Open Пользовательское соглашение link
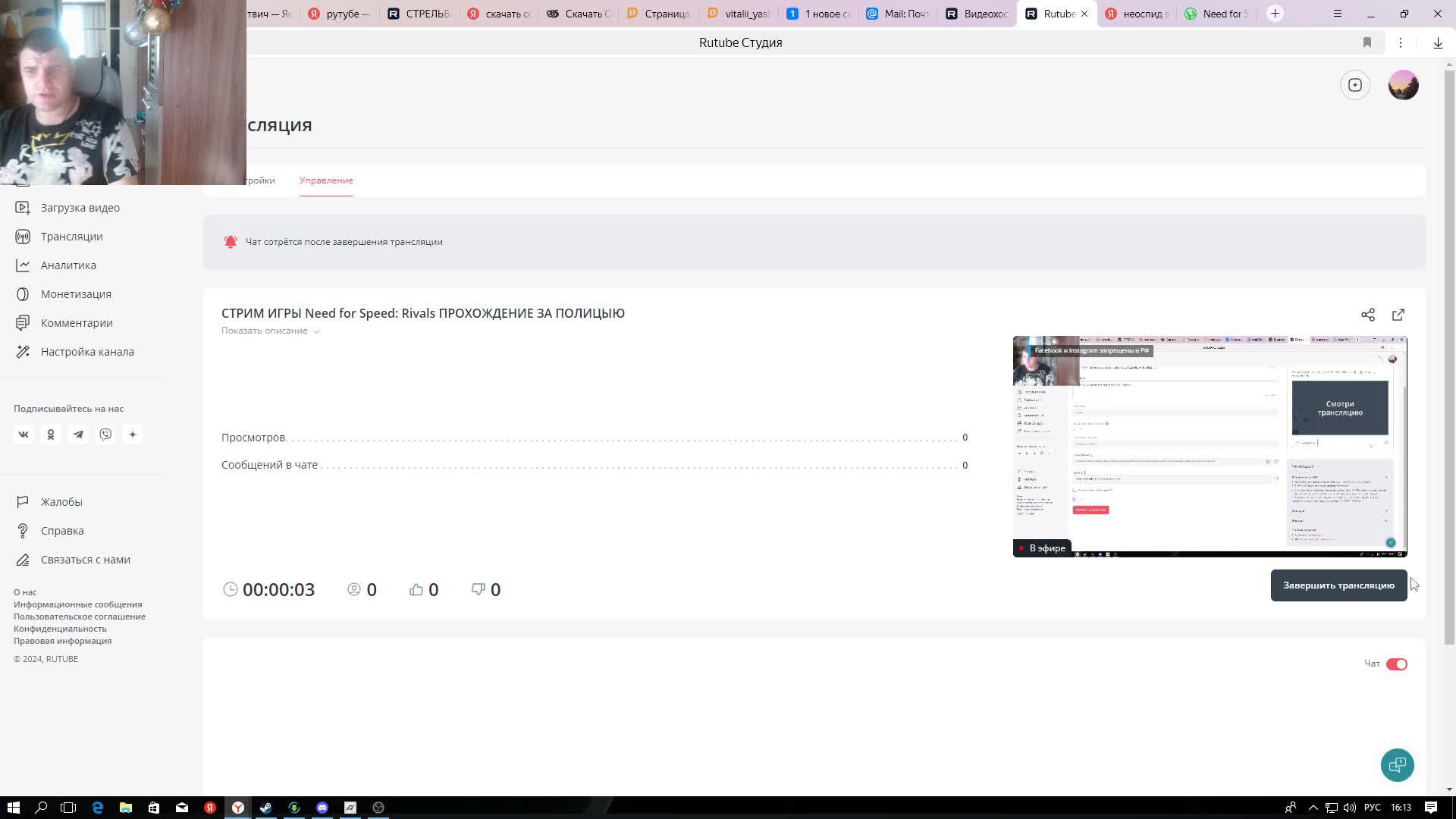This screenshot has height=819, width=1456. click(x=80, y=617)
